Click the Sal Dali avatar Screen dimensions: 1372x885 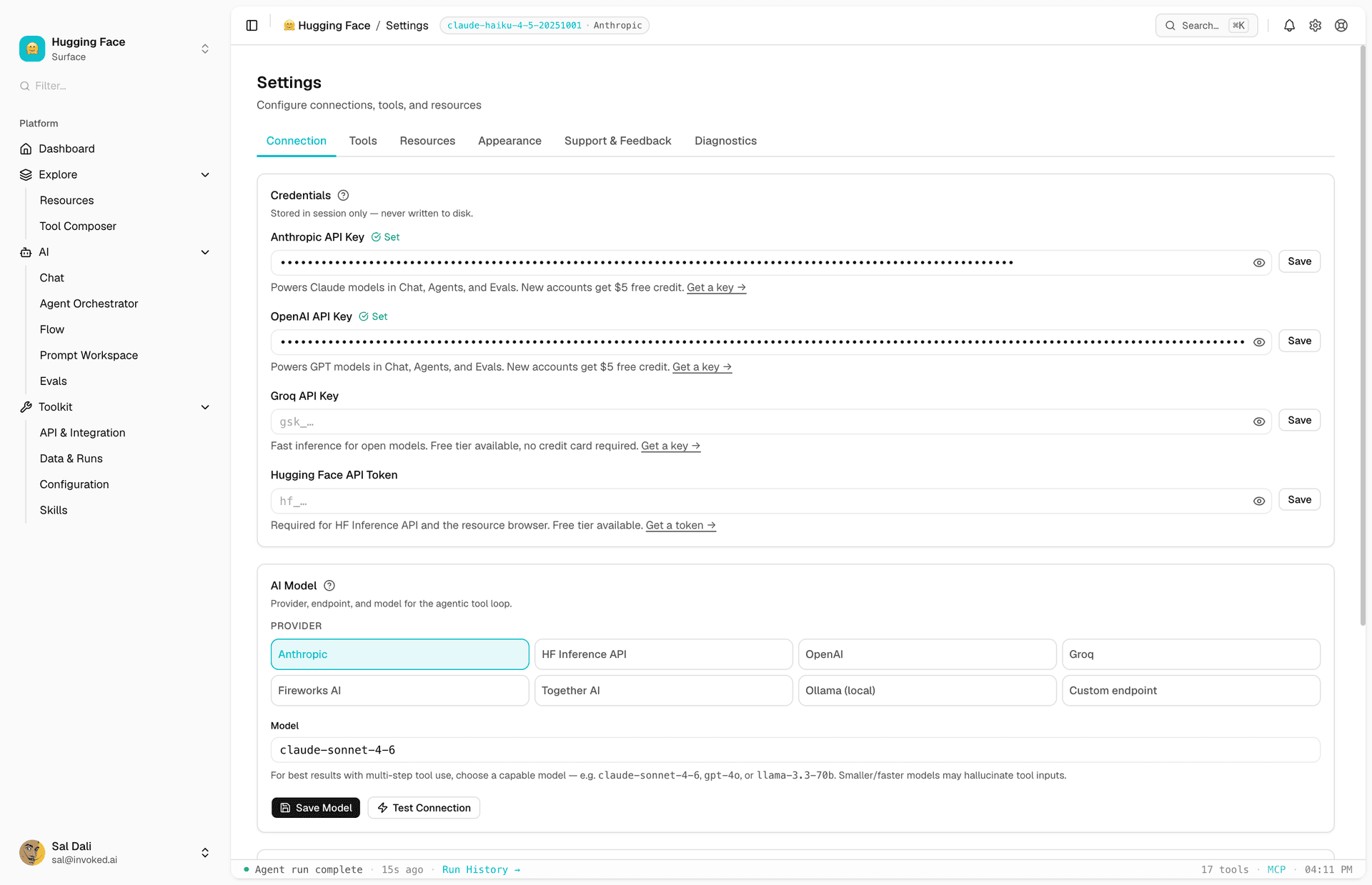pos(32,853)
